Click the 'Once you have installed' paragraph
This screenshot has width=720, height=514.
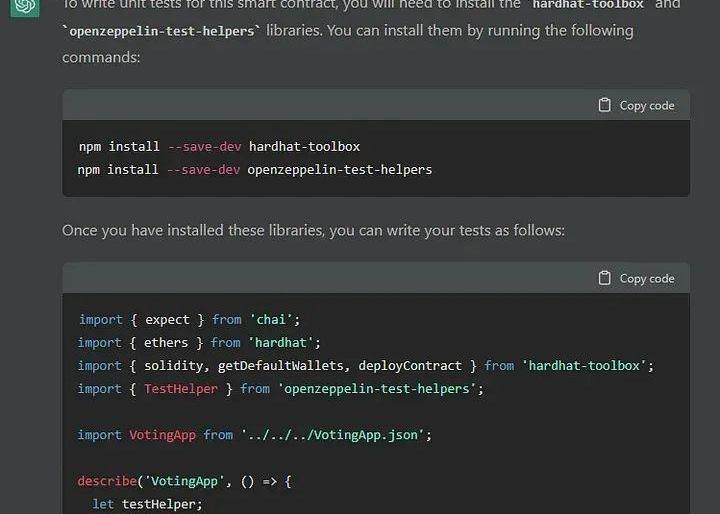[313, 230]
